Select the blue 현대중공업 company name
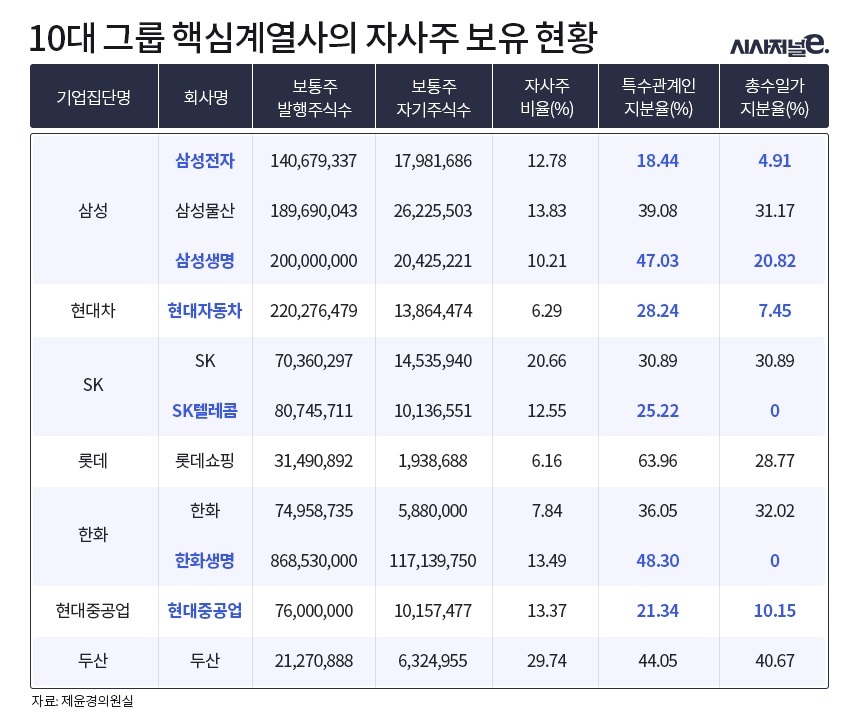 click(x=205, y=611)
